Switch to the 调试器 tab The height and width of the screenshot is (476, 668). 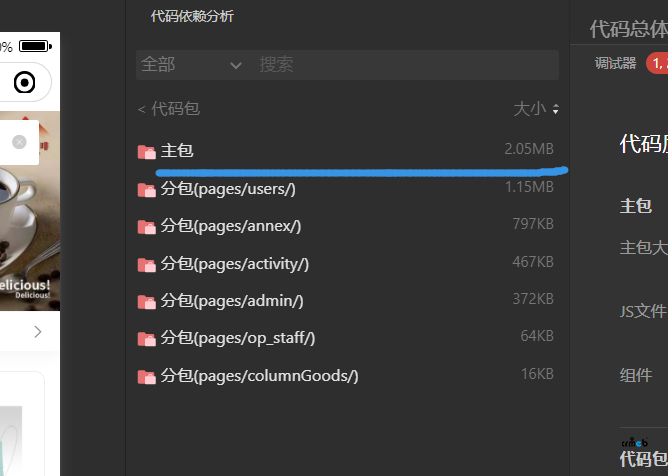click(x=615, y=63)
